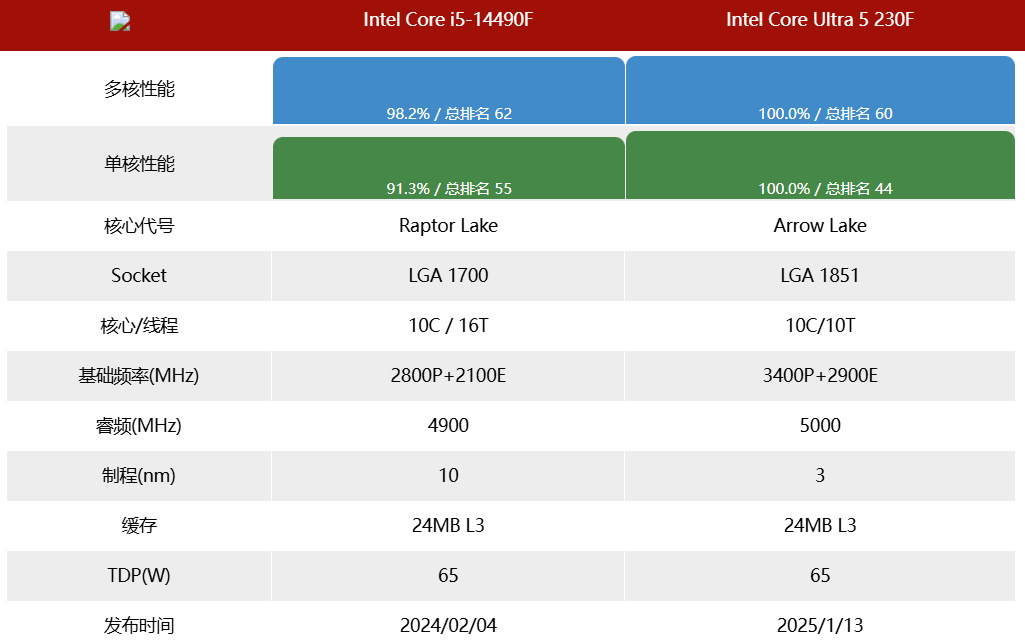Click the green bar showing 100.0% rank 44
Image resolution: width=1025 pixels, height=641 pixels.
coord(820,165)
